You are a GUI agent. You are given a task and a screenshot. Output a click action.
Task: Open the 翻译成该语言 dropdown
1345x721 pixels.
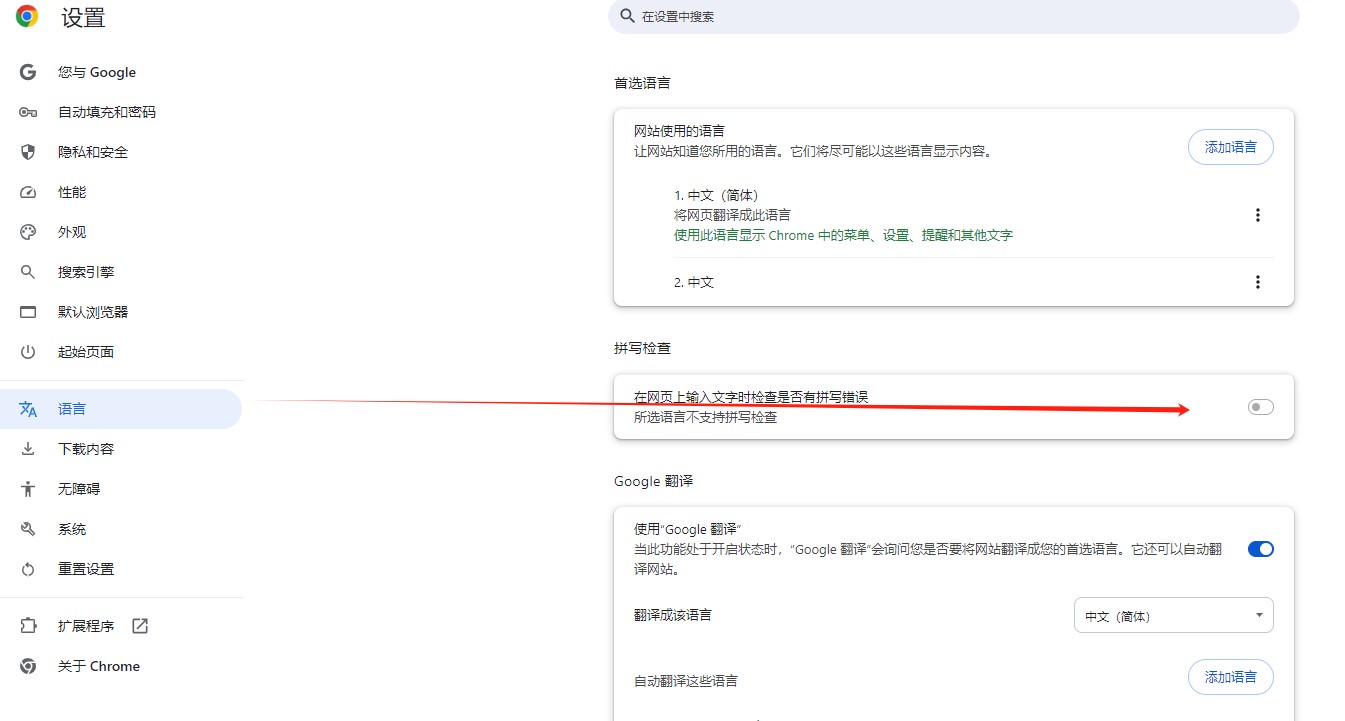pyautogui.click(x=1174, y=615)
